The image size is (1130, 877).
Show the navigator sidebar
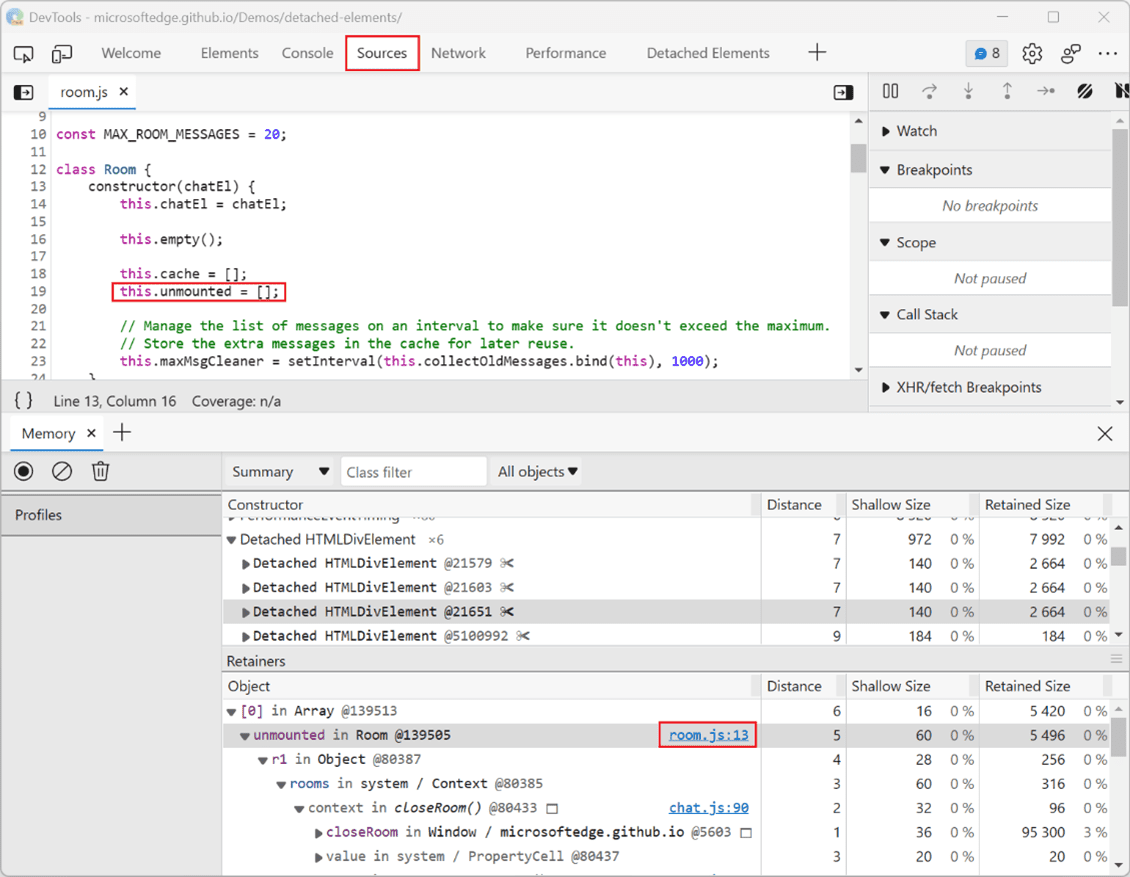[24, 92]
